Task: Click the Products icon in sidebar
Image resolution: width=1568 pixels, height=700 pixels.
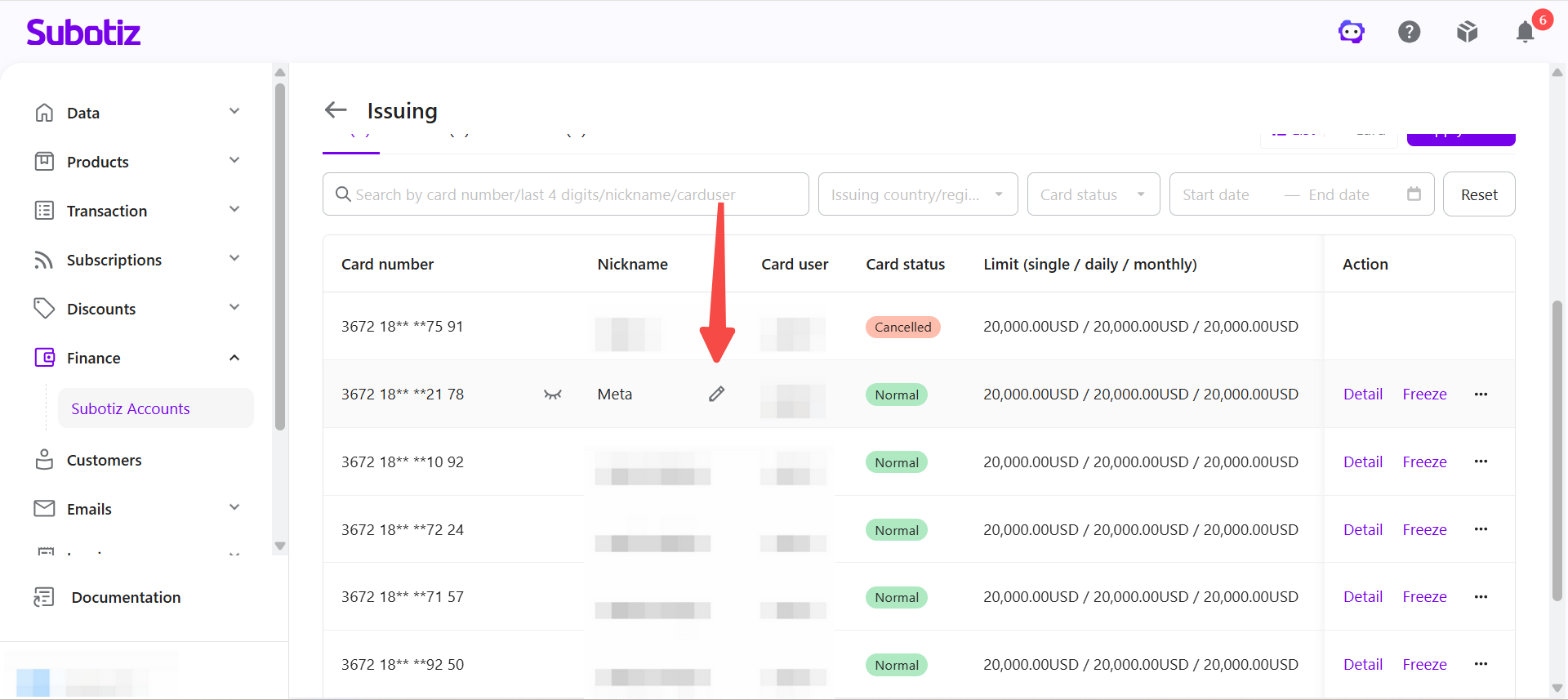Action: click(44, 162)
